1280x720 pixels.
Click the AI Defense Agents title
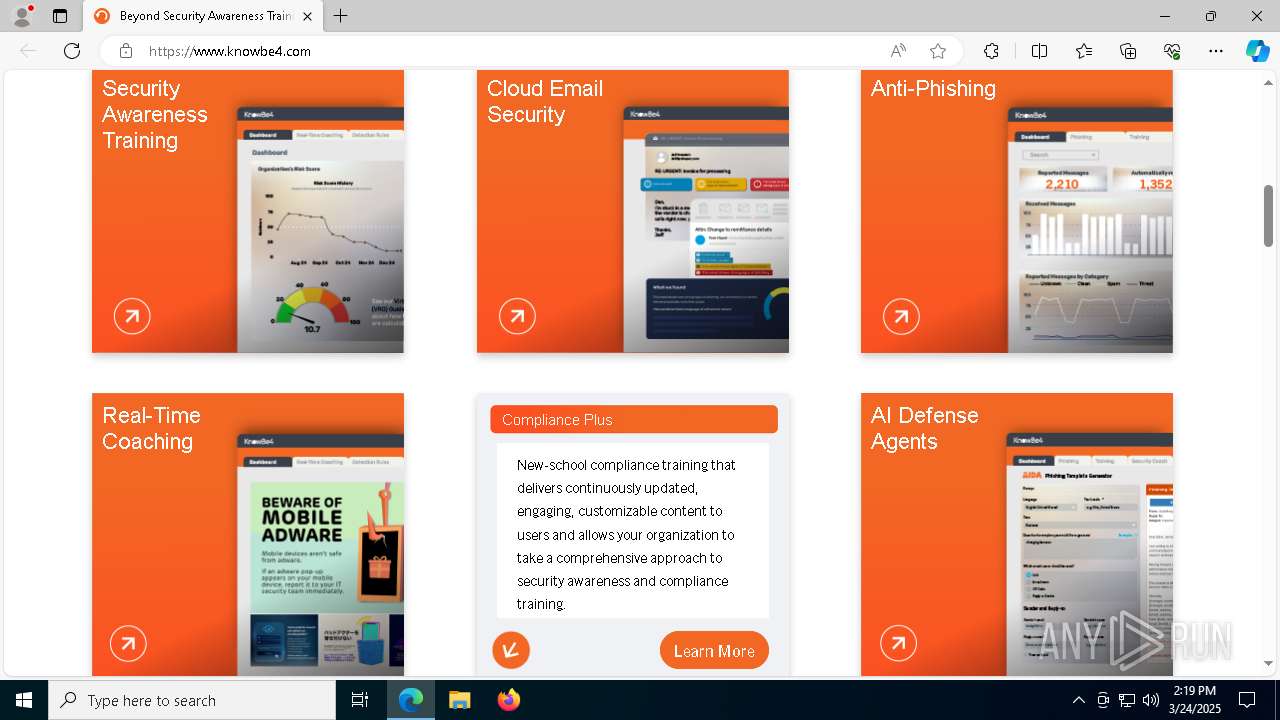click(x=925, y=428)
